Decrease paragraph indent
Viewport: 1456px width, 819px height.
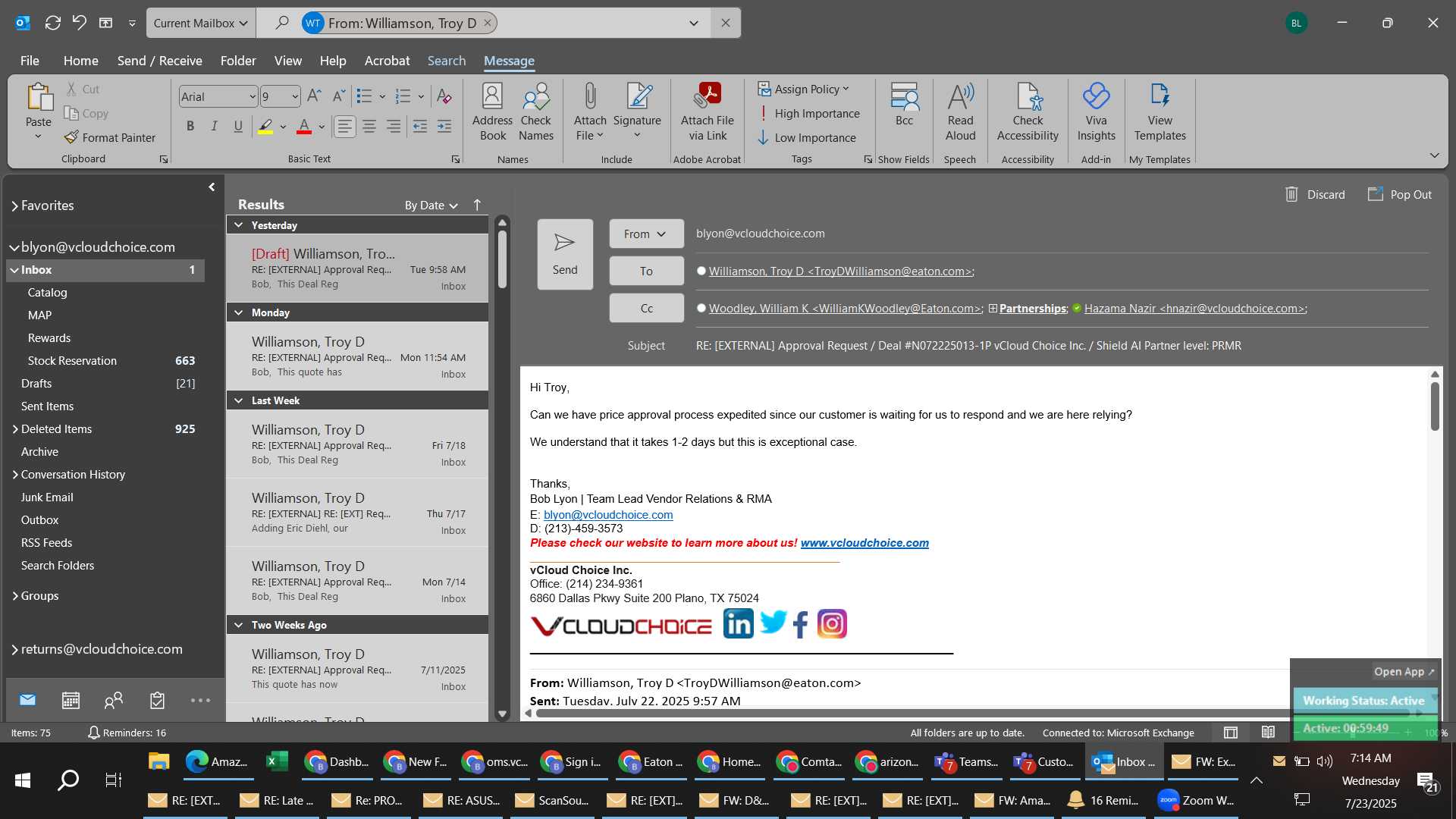pyautogui.click(x=420, y=127)
